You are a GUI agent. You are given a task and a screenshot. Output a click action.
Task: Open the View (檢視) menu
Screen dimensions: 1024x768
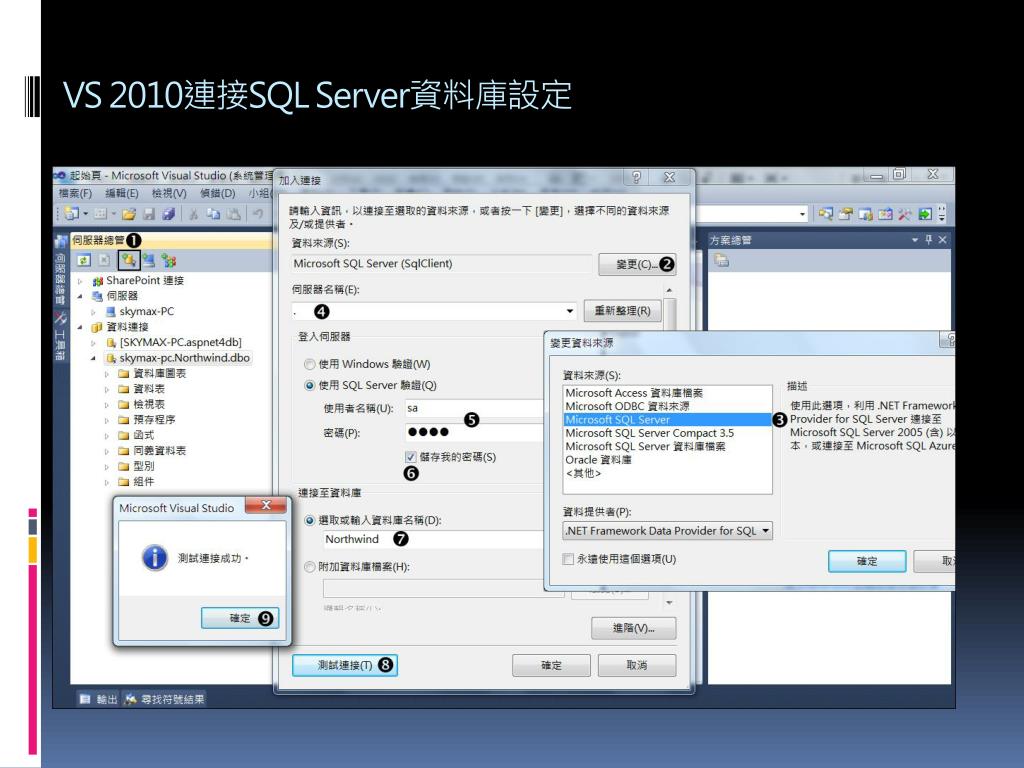click(169, 193)
